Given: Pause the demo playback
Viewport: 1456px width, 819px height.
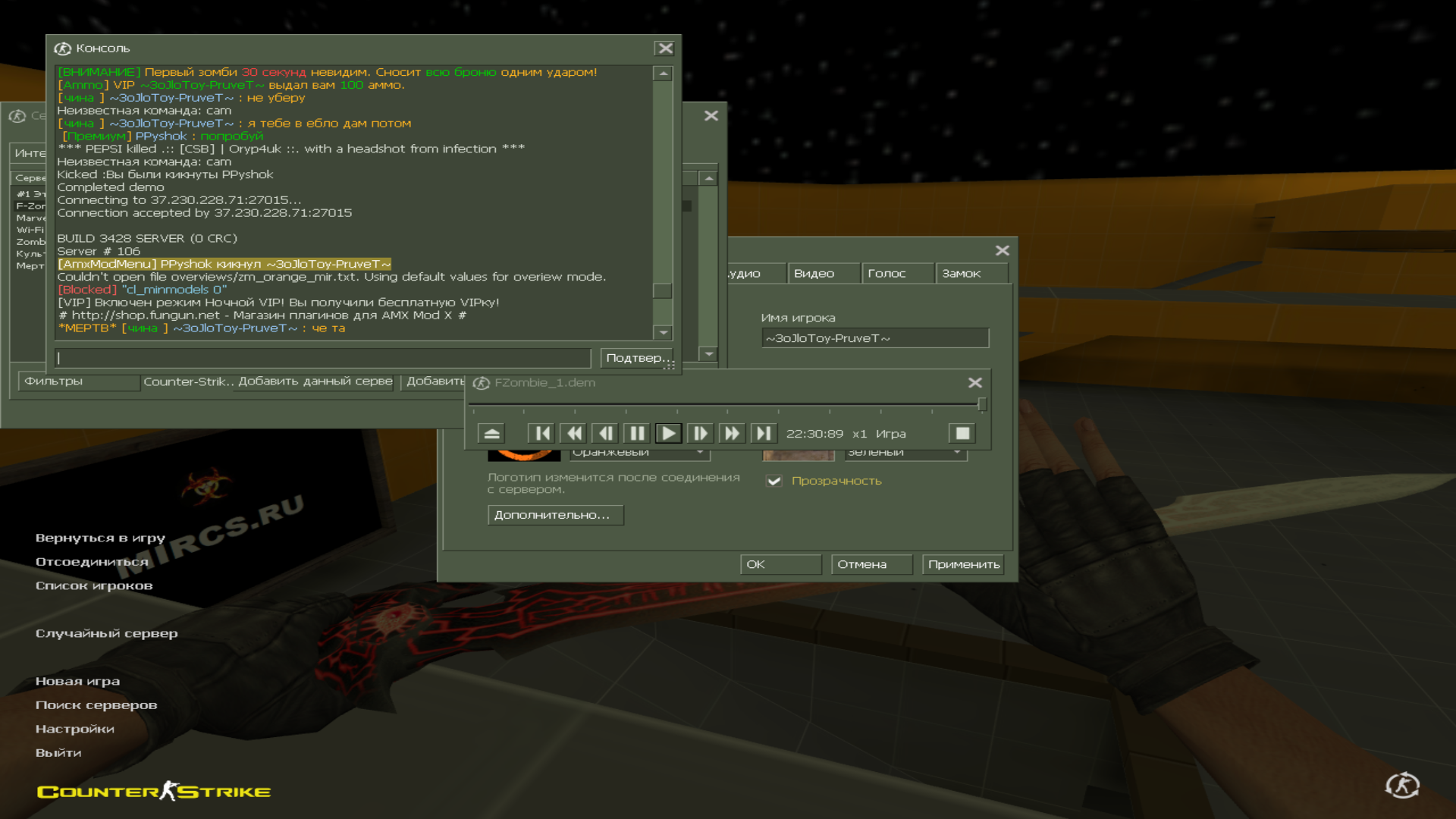Looking at the screenshot, I should (637, 433).
